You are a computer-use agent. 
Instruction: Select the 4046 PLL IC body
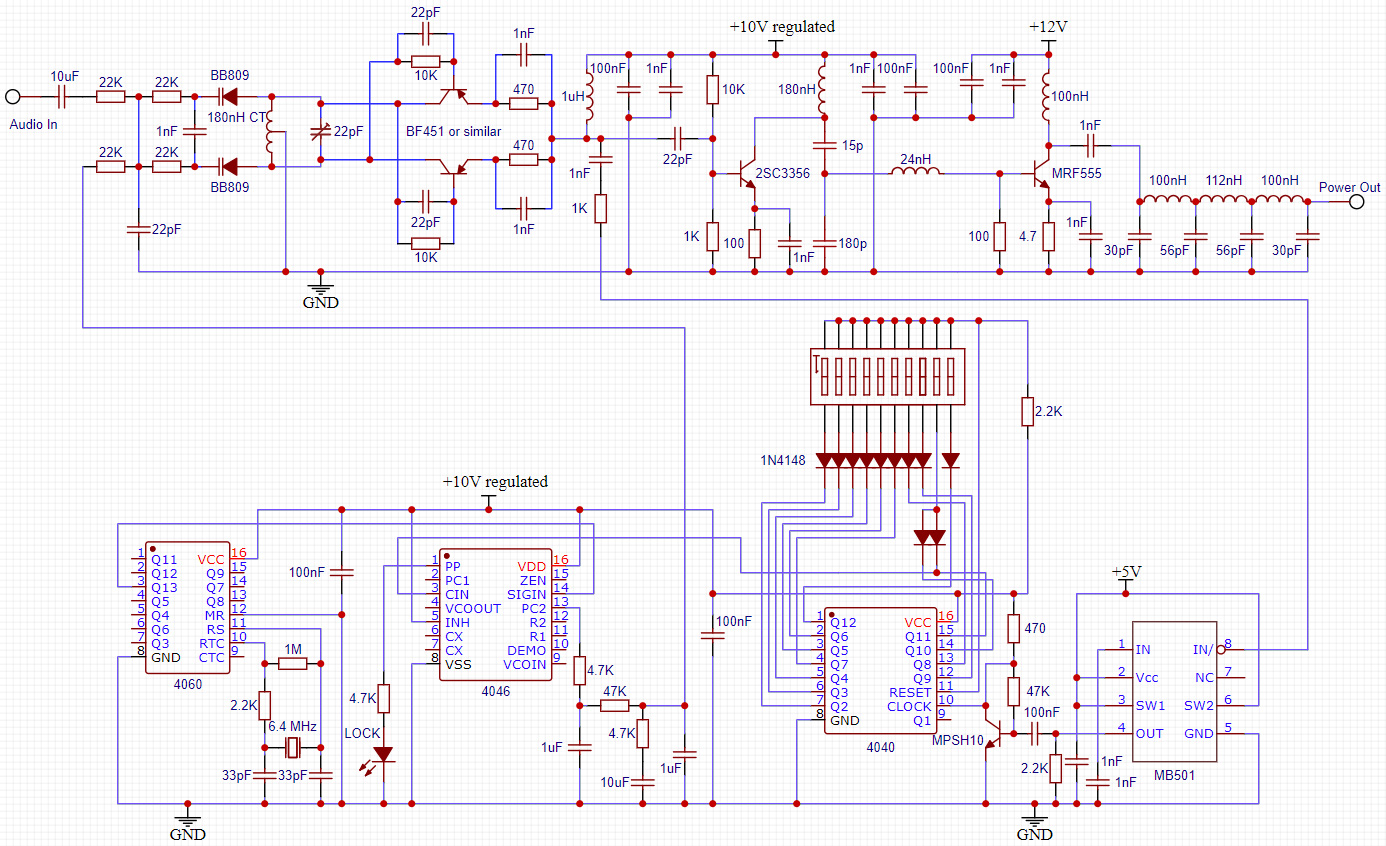pos(496,614)
